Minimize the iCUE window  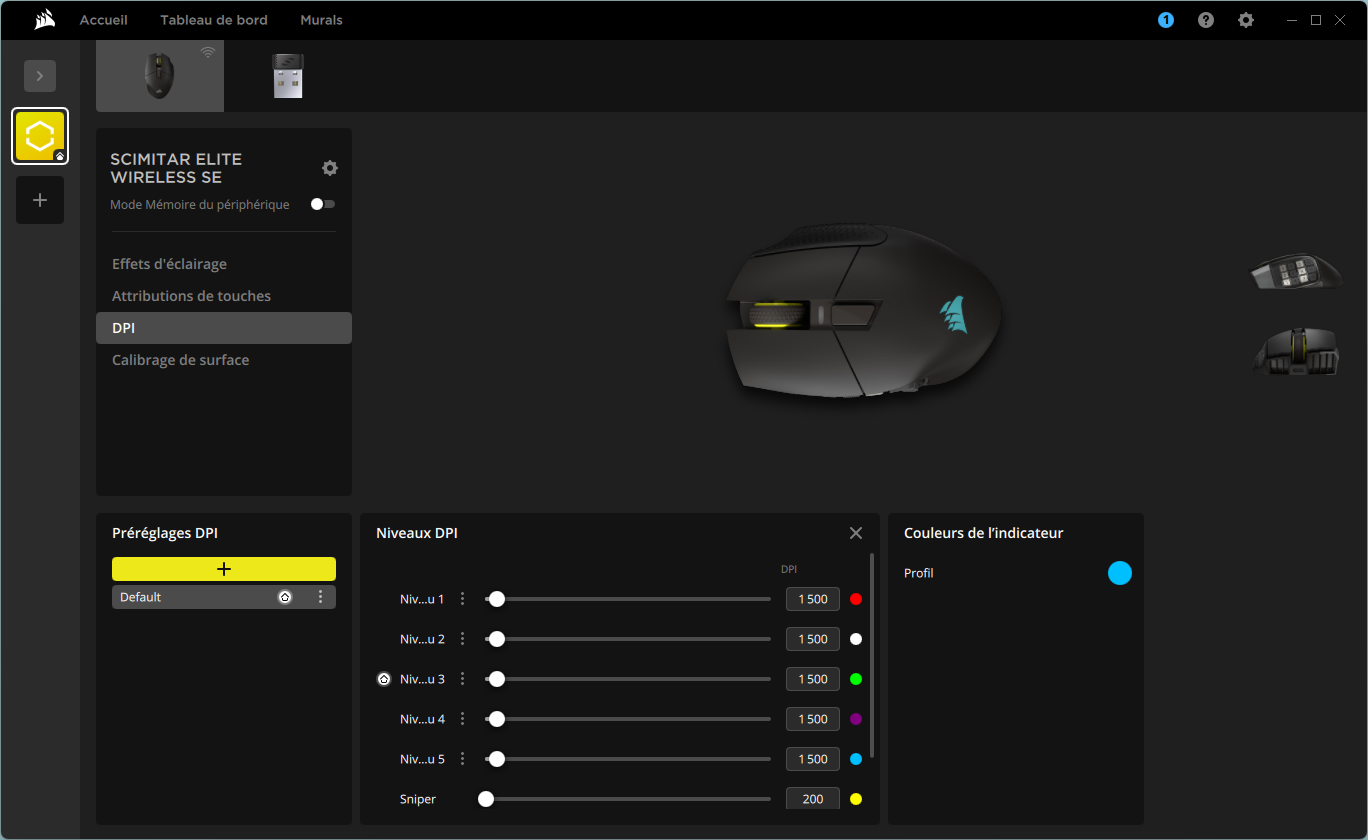(x=1292, y=20)
